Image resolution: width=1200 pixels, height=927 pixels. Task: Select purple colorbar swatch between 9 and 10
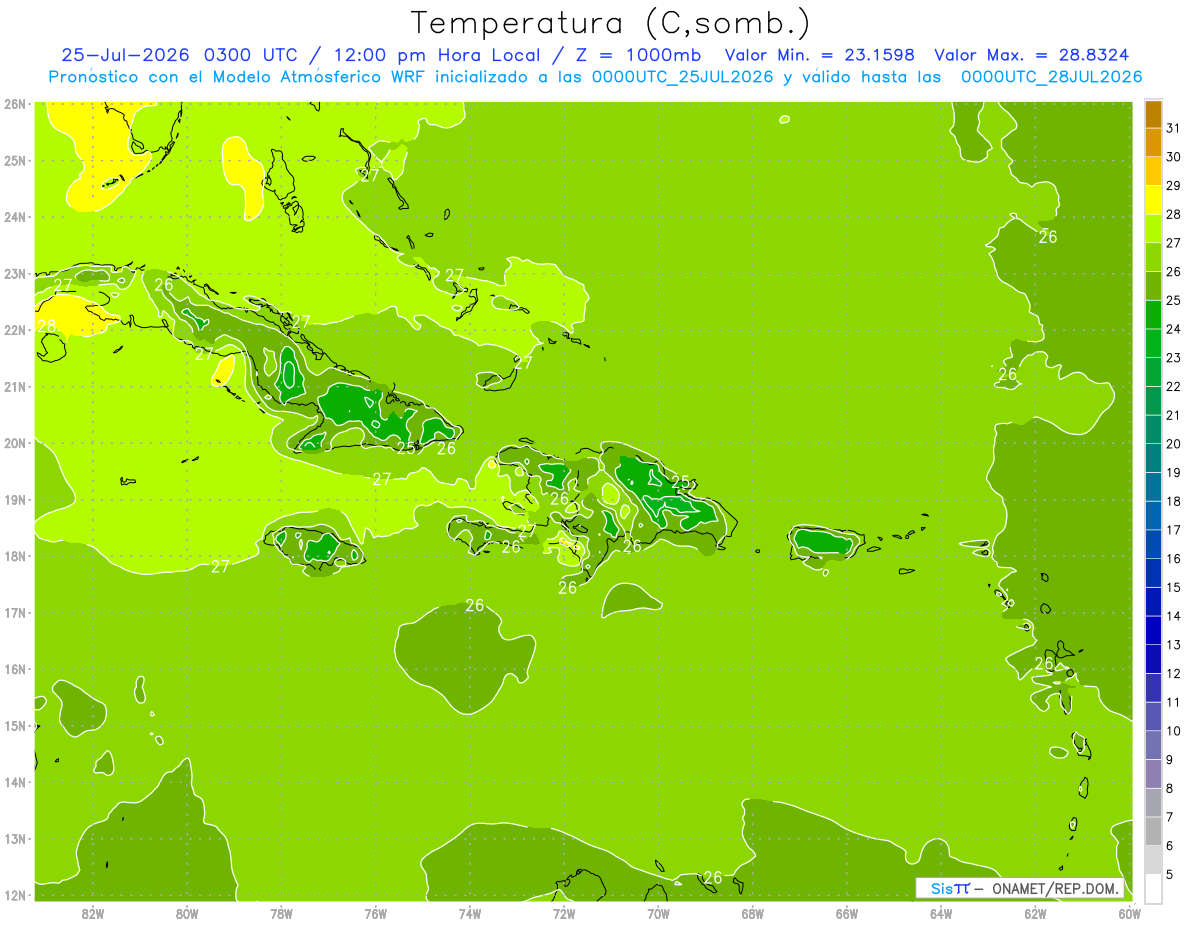(1153, 744)
